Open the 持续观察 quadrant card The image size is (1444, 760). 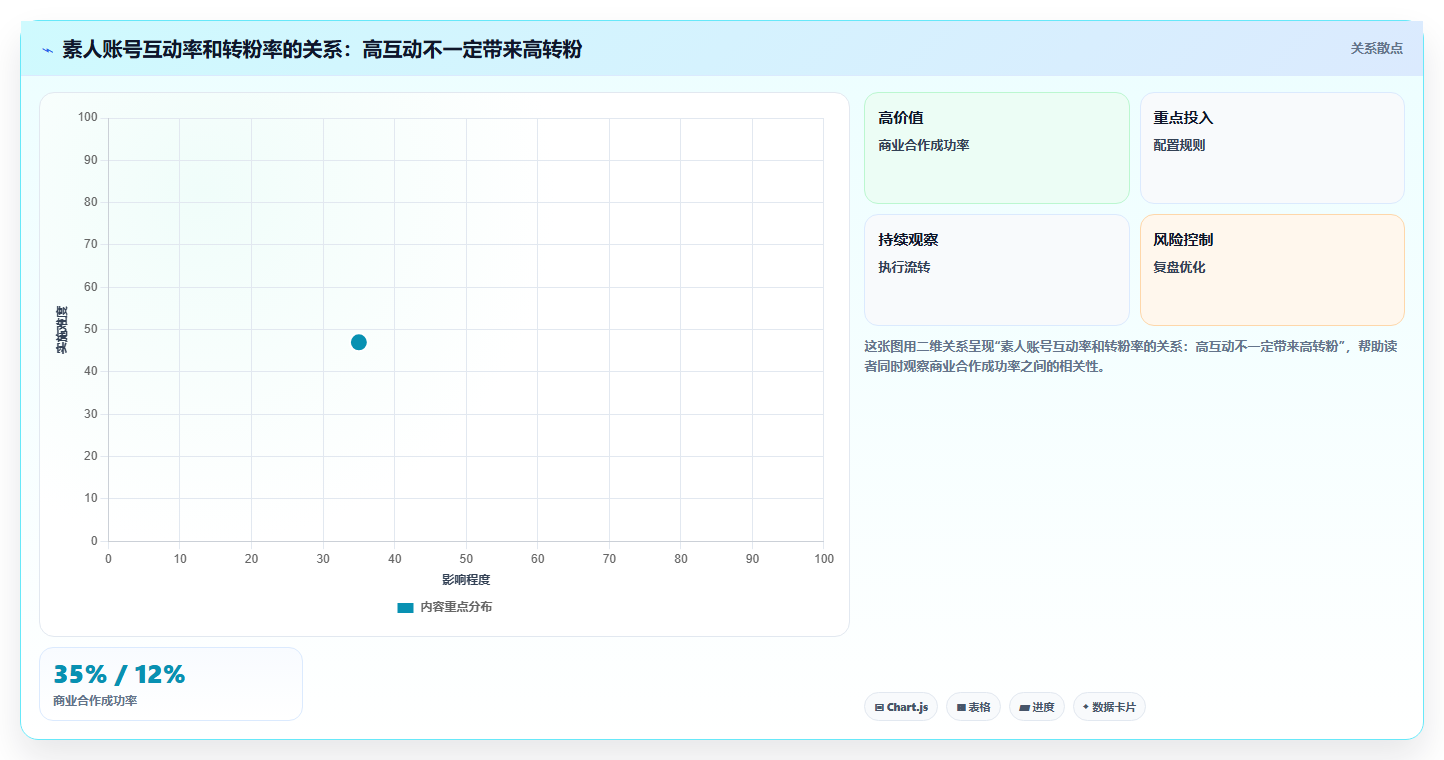(x=997, y=270)
